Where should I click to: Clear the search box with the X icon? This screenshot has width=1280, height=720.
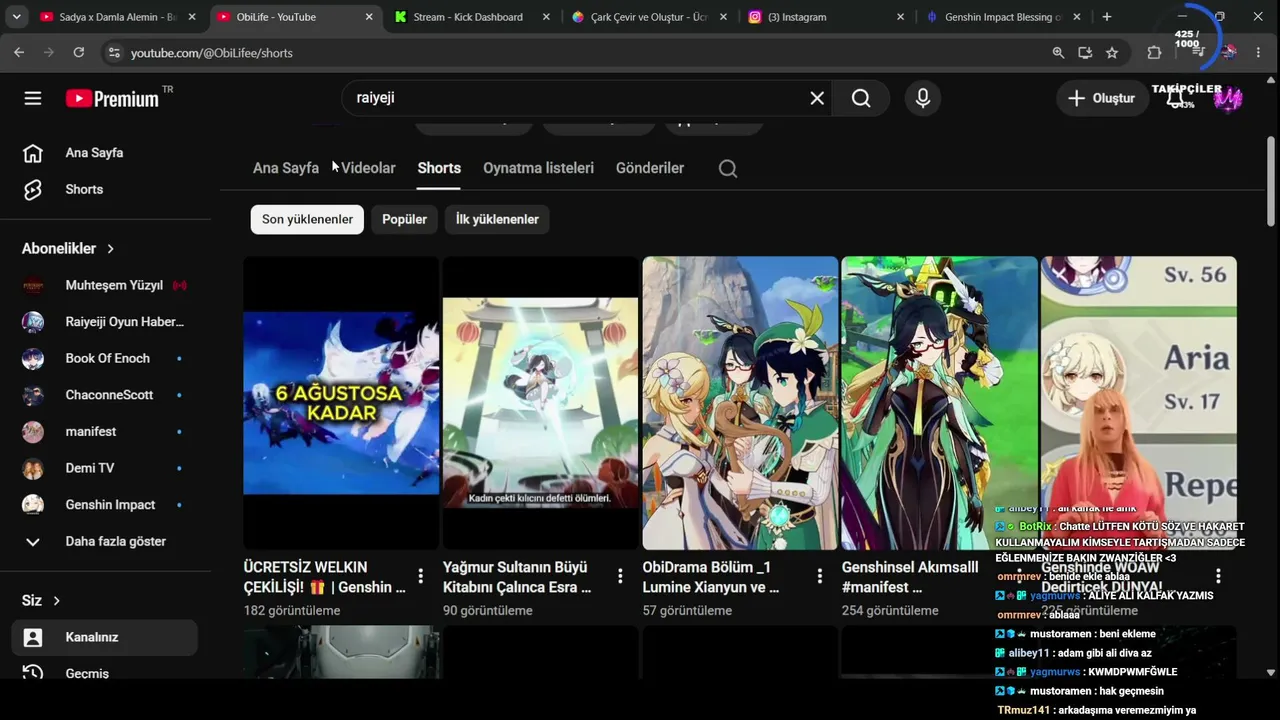click(817, 98)
